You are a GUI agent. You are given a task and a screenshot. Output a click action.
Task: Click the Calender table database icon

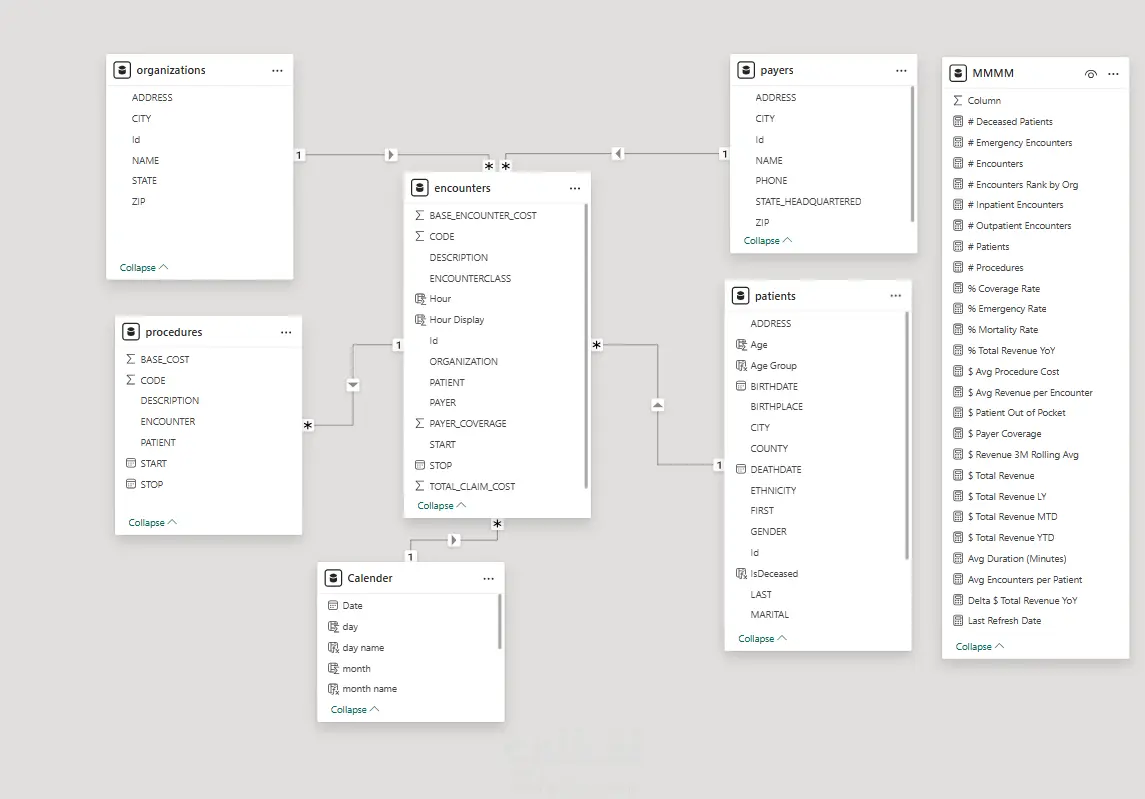point(333,578)
